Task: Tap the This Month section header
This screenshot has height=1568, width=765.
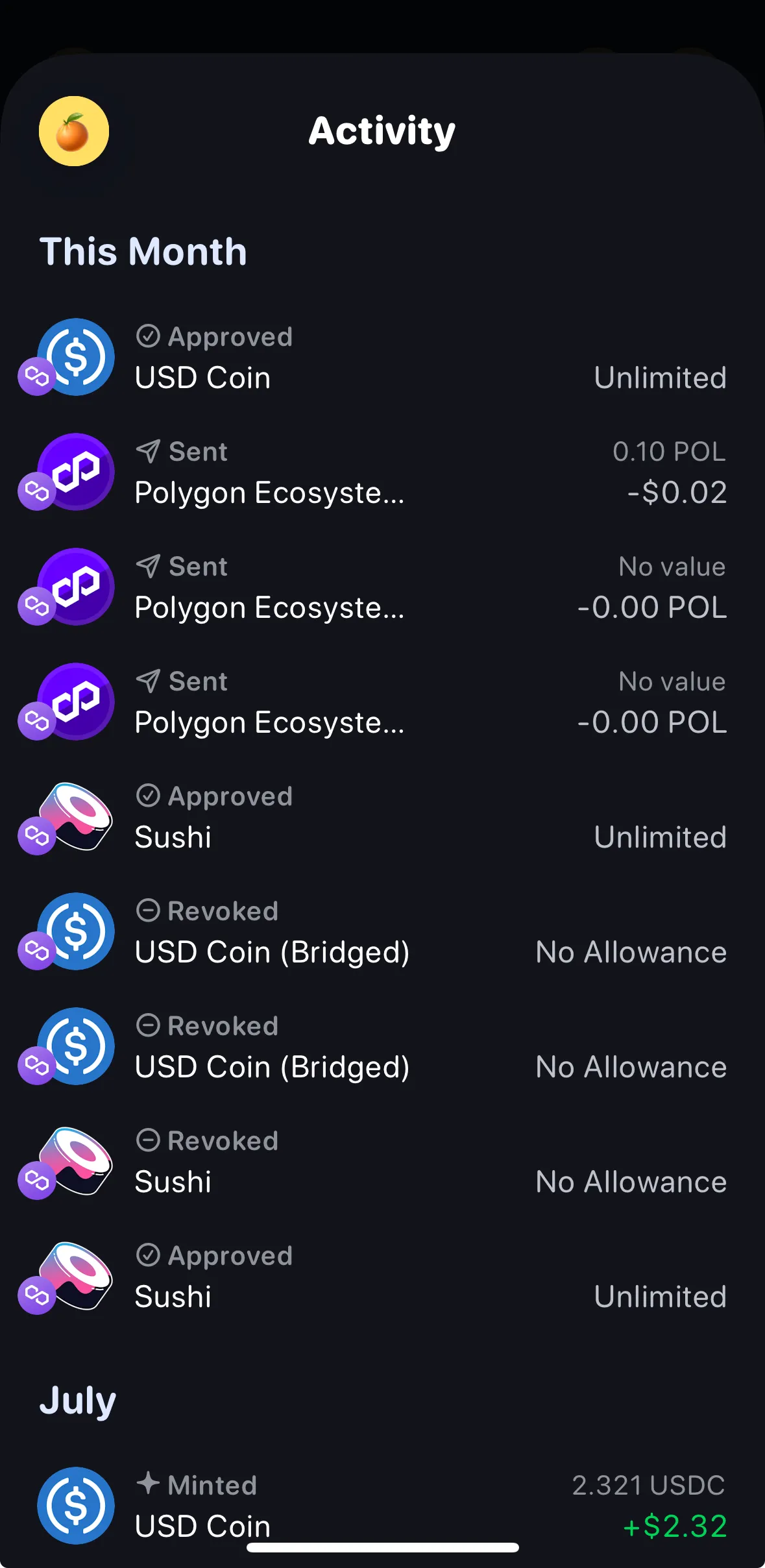Action: tap(143, 251)
